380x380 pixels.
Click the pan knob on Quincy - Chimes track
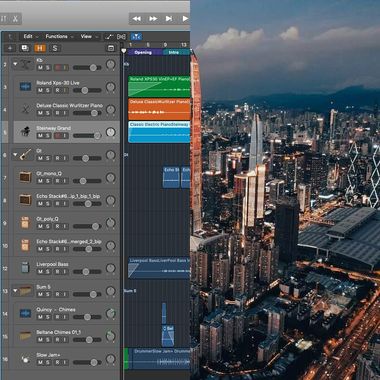(111, 314)
